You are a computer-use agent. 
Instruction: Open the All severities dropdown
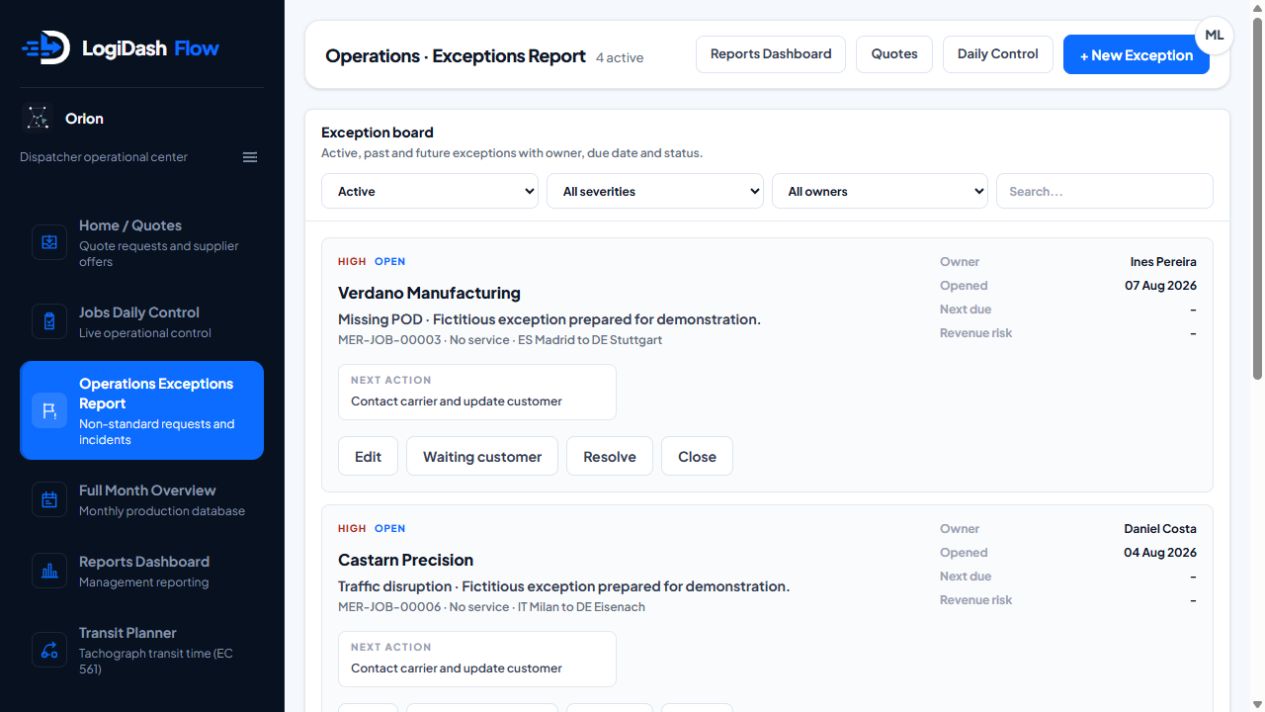655,191
